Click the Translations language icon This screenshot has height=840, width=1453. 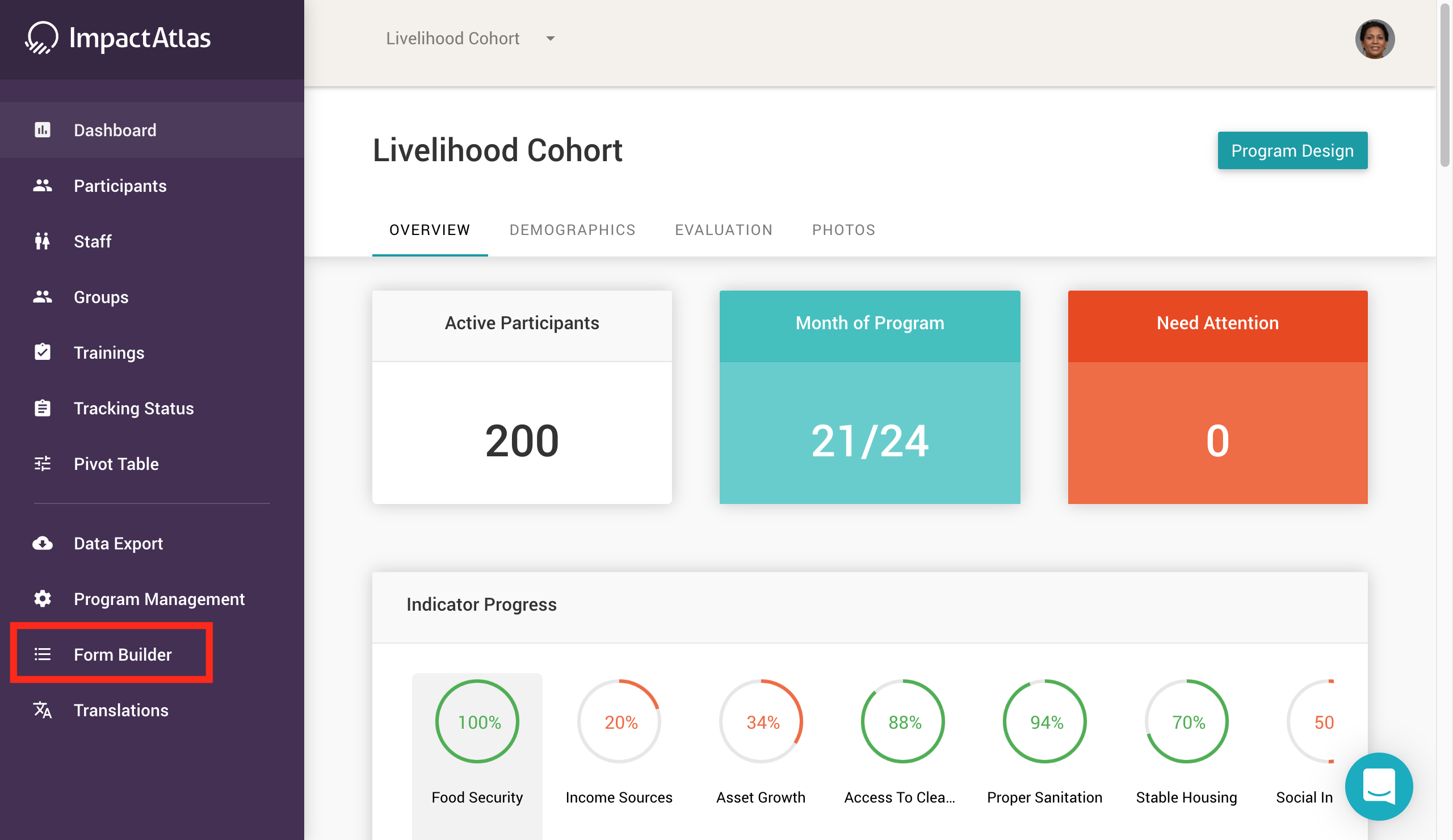point(42,709)
